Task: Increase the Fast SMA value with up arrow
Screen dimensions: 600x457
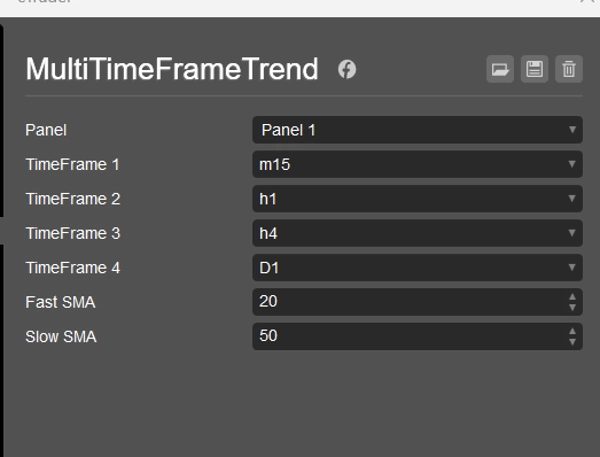Action: point(572,296)
